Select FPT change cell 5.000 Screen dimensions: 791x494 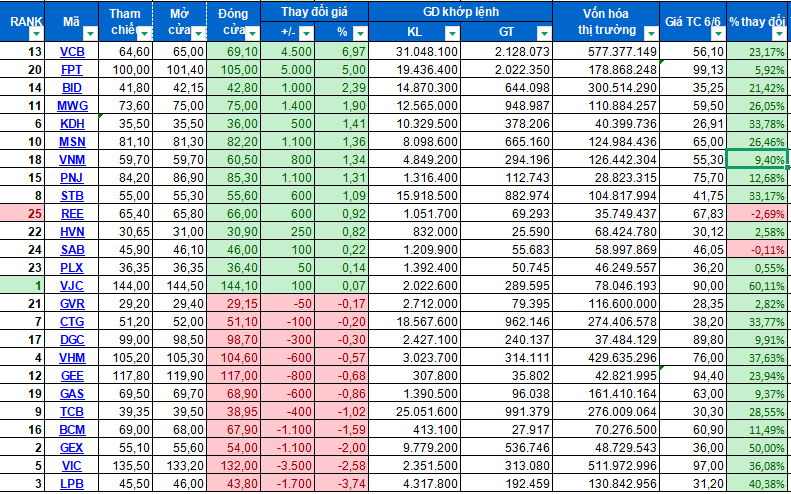point(288,70)
